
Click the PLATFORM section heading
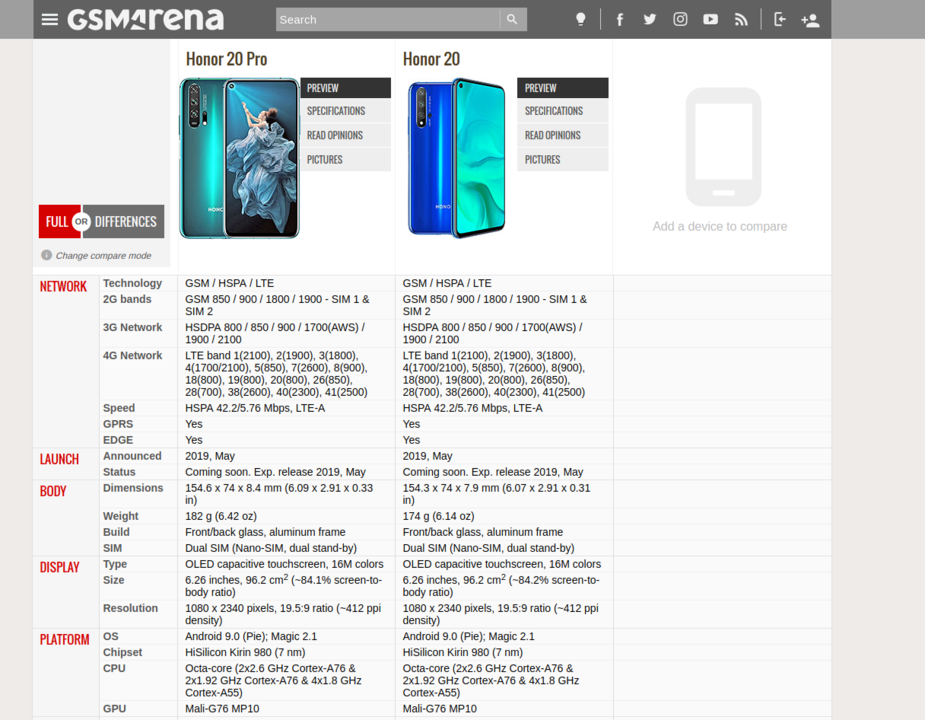point(64,640)
